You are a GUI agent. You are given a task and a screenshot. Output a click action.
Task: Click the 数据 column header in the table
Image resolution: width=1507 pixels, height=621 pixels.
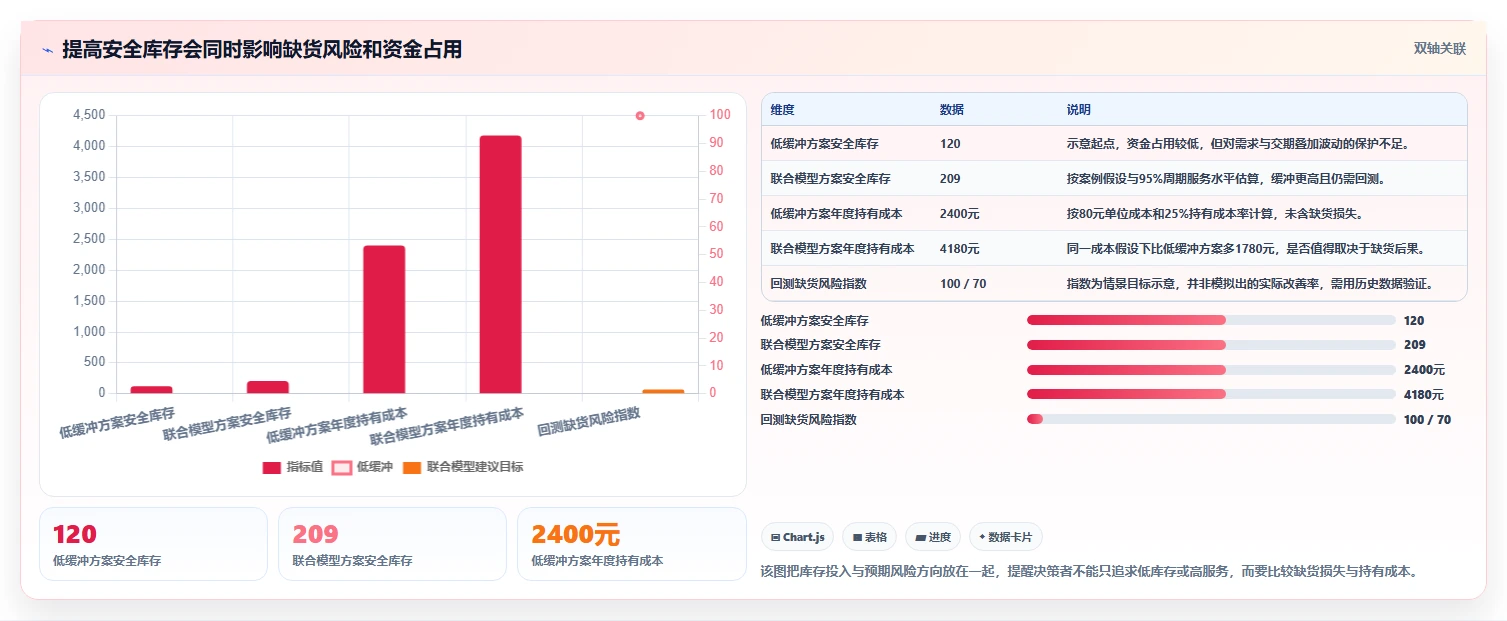click(x=952, y=110)
